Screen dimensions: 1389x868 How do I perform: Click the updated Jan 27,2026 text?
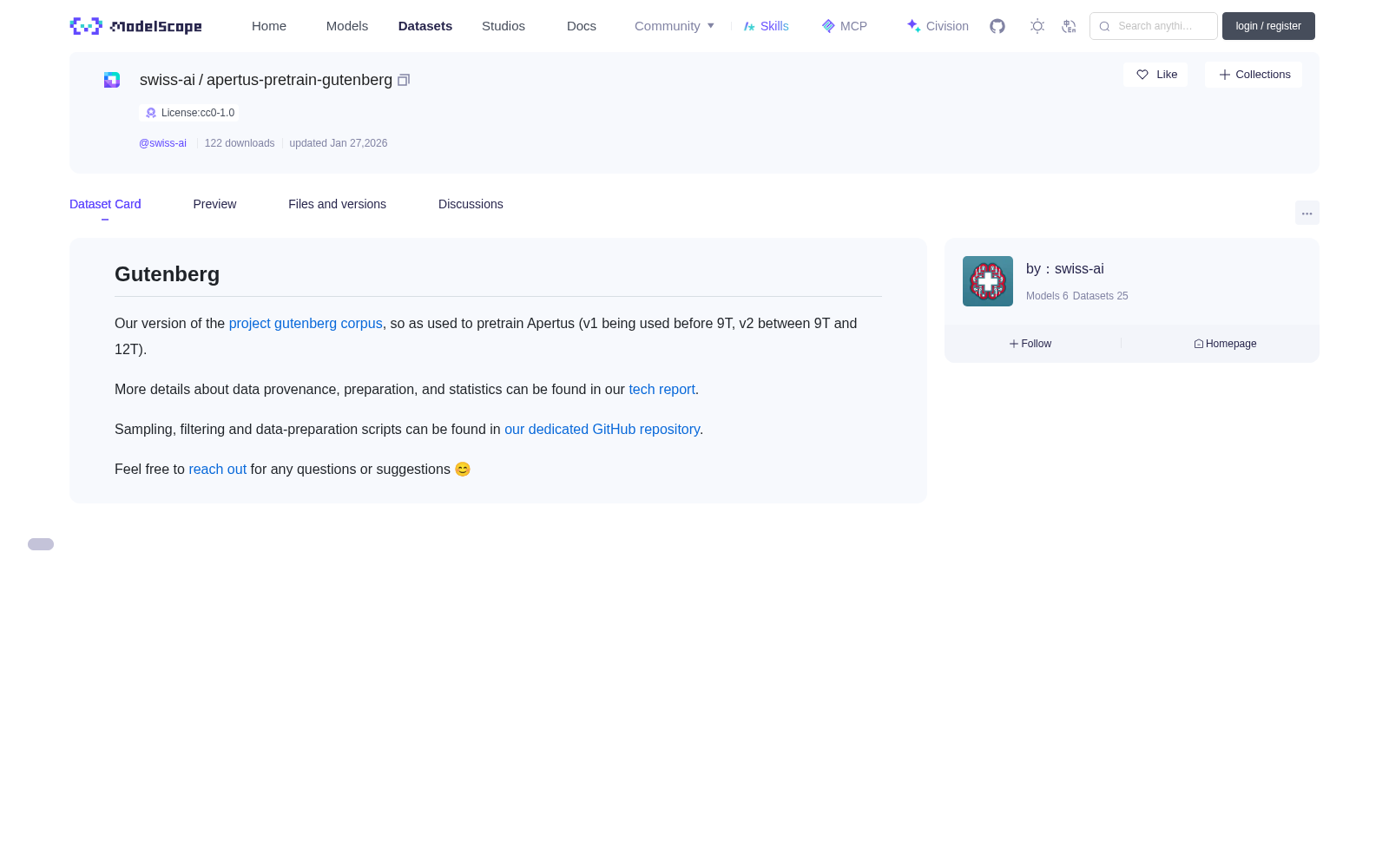[339, 143]
